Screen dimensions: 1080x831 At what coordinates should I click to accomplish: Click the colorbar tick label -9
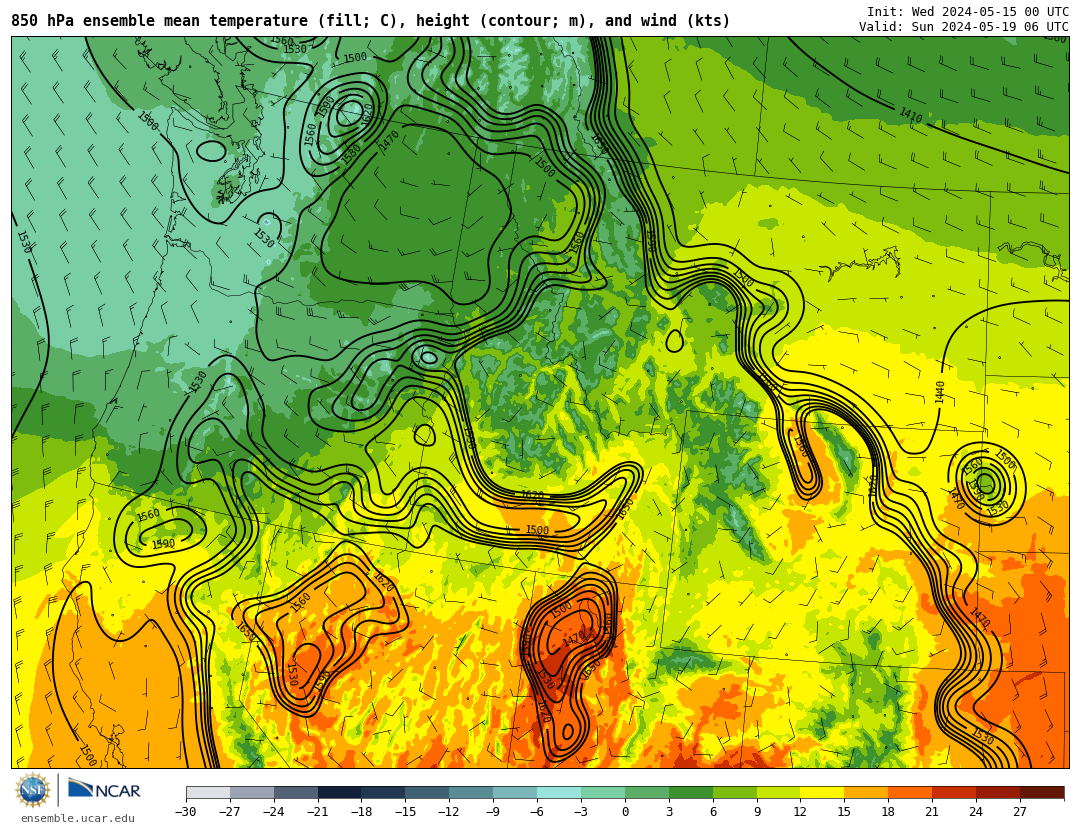[x=492, y=812]
